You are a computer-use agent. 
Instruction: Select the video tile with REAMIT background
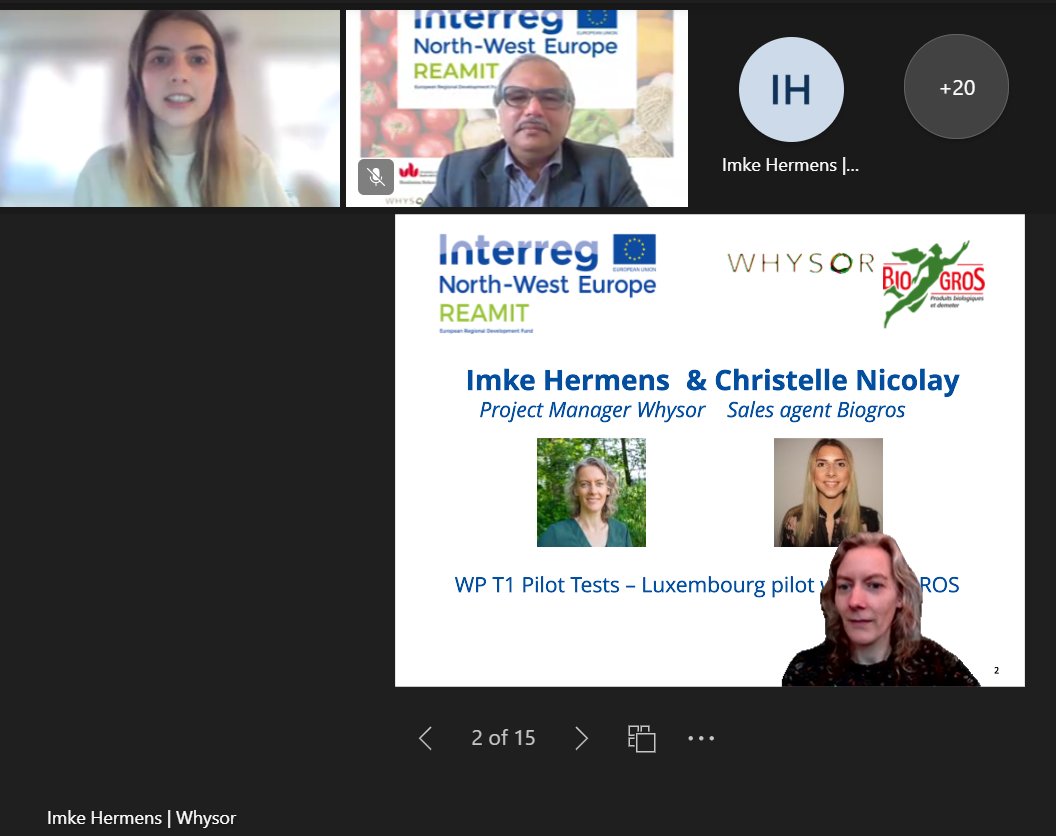coord(517,108)
